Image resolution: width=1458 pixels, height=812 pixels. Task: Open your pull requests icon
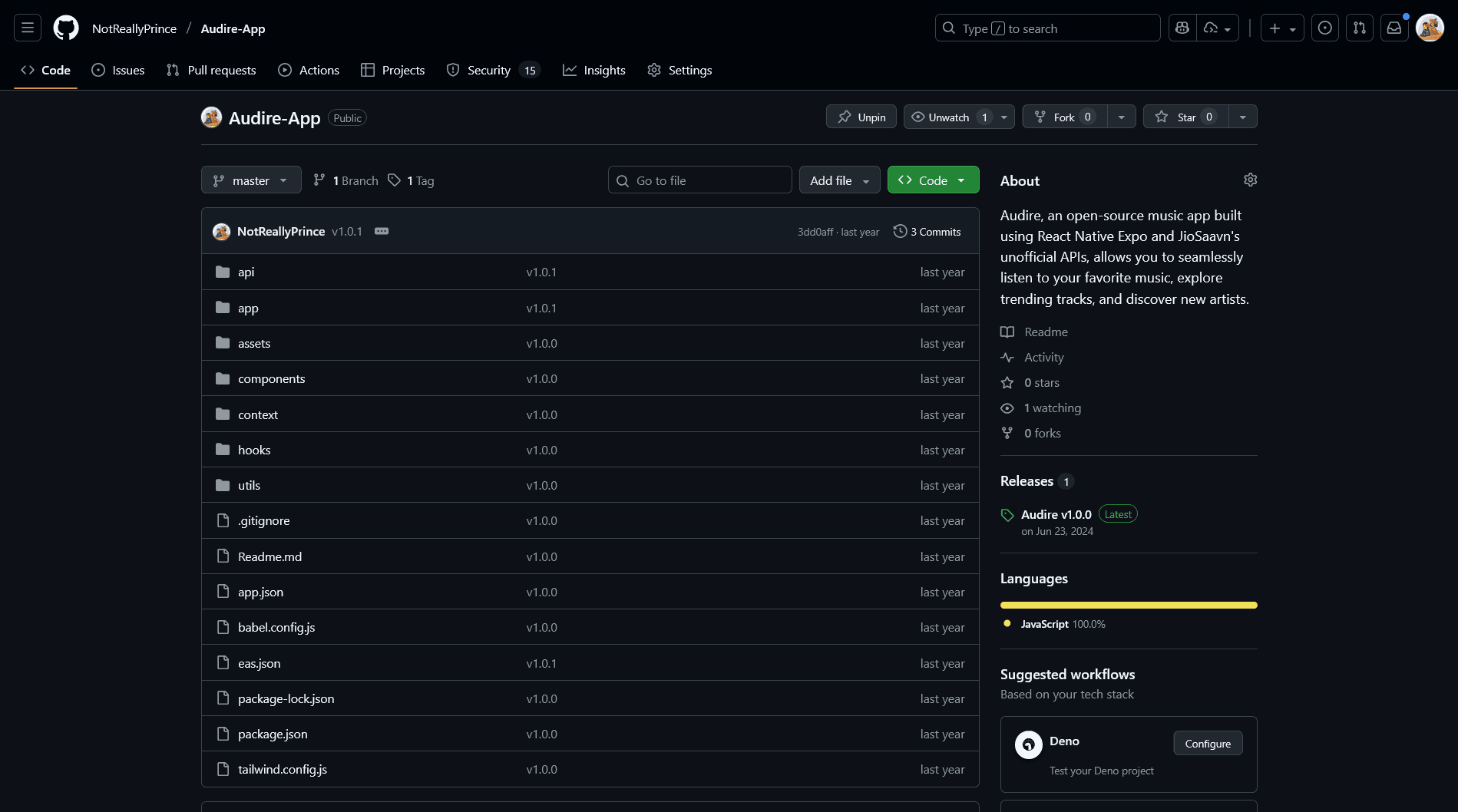[x=1359, y=28]
